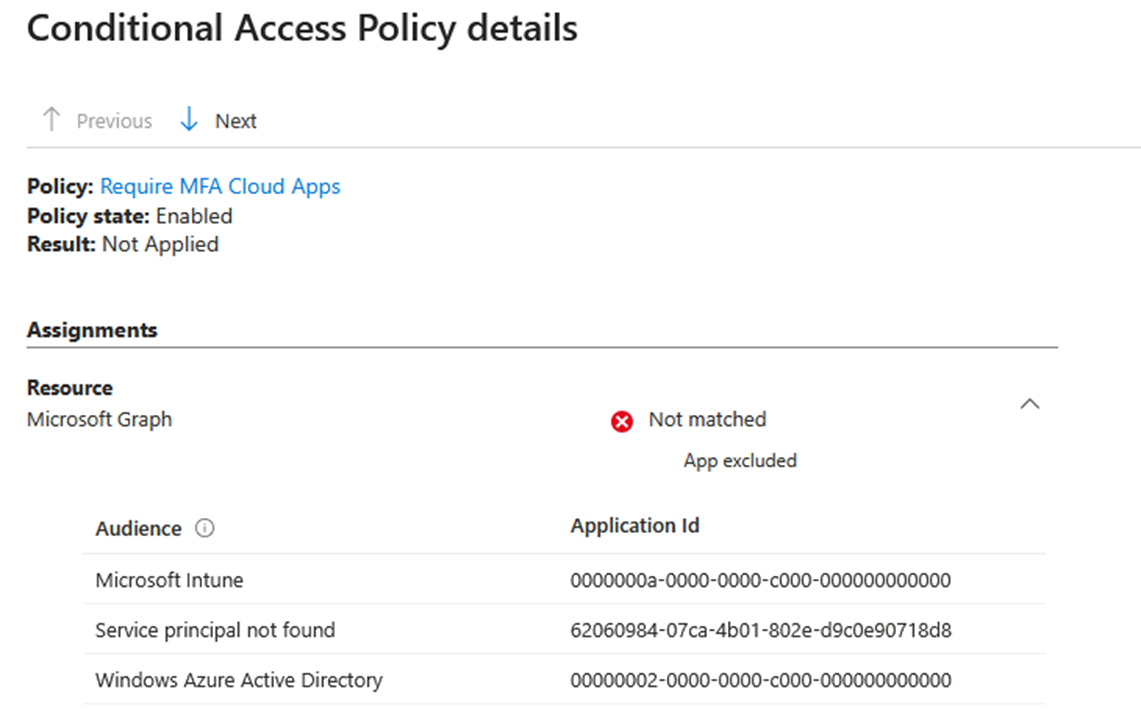Select the Service principal not found row
The height and width of the screenshot is (709, 1141).
[x=564, y=630]
